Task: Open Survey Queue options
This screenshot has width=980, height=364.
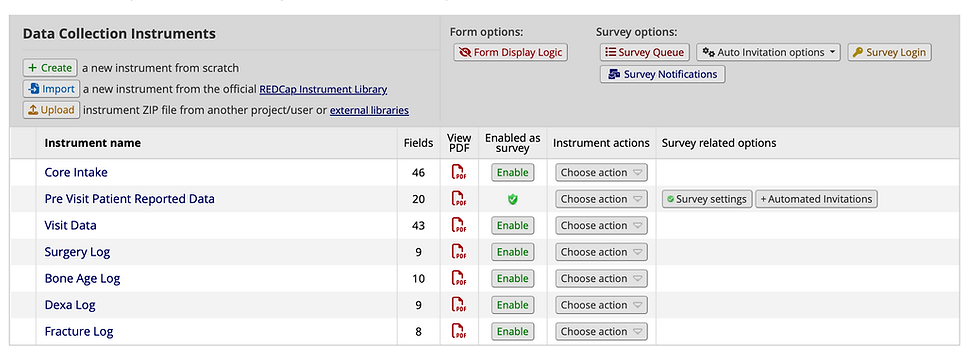Action: pos(645,53)
